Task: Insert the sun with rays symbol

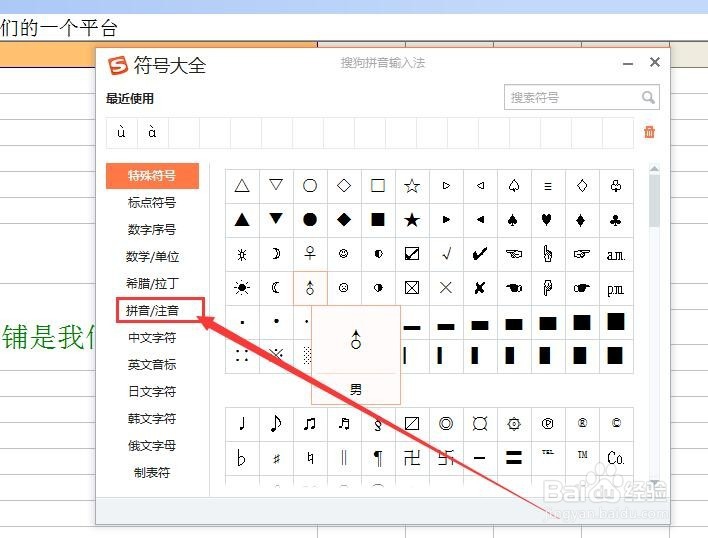Action: pyautogui.click(x=242, y=288)
